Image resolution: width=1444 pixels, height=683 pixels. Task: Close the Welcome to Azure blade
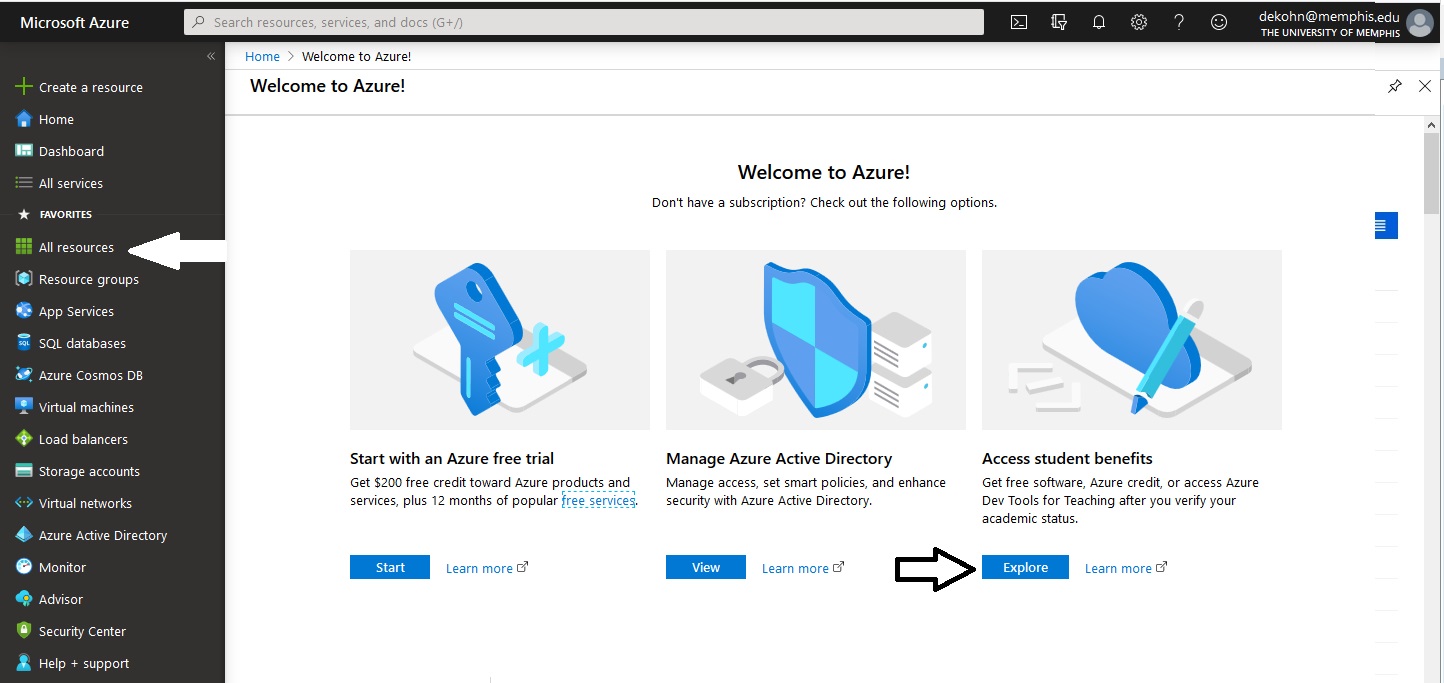(x=1425, y=86)
